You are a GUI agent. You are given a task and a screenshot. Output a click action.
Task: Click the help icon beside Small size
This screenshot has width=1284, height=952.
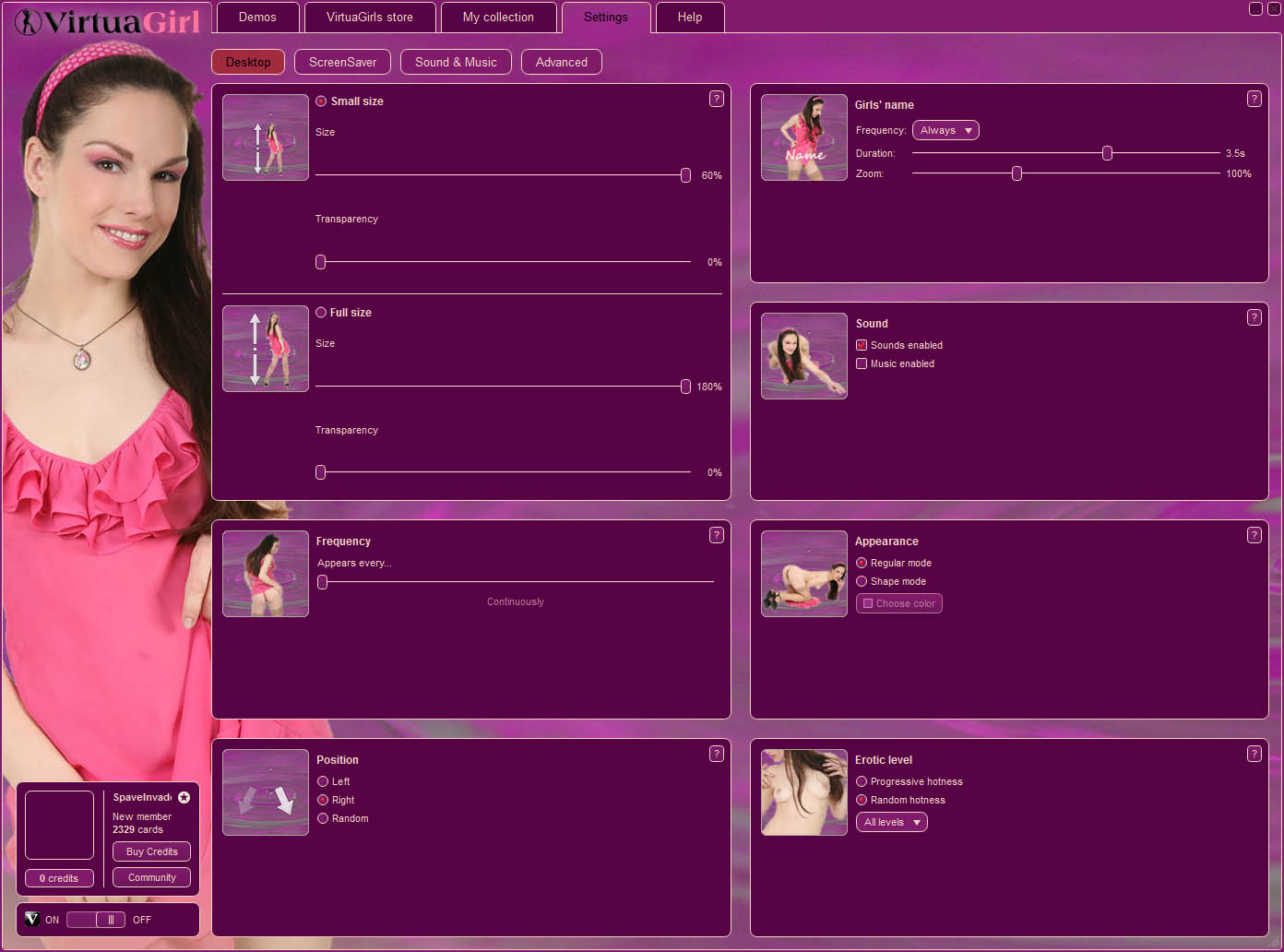pyautogui.click(x=716, y=99)
